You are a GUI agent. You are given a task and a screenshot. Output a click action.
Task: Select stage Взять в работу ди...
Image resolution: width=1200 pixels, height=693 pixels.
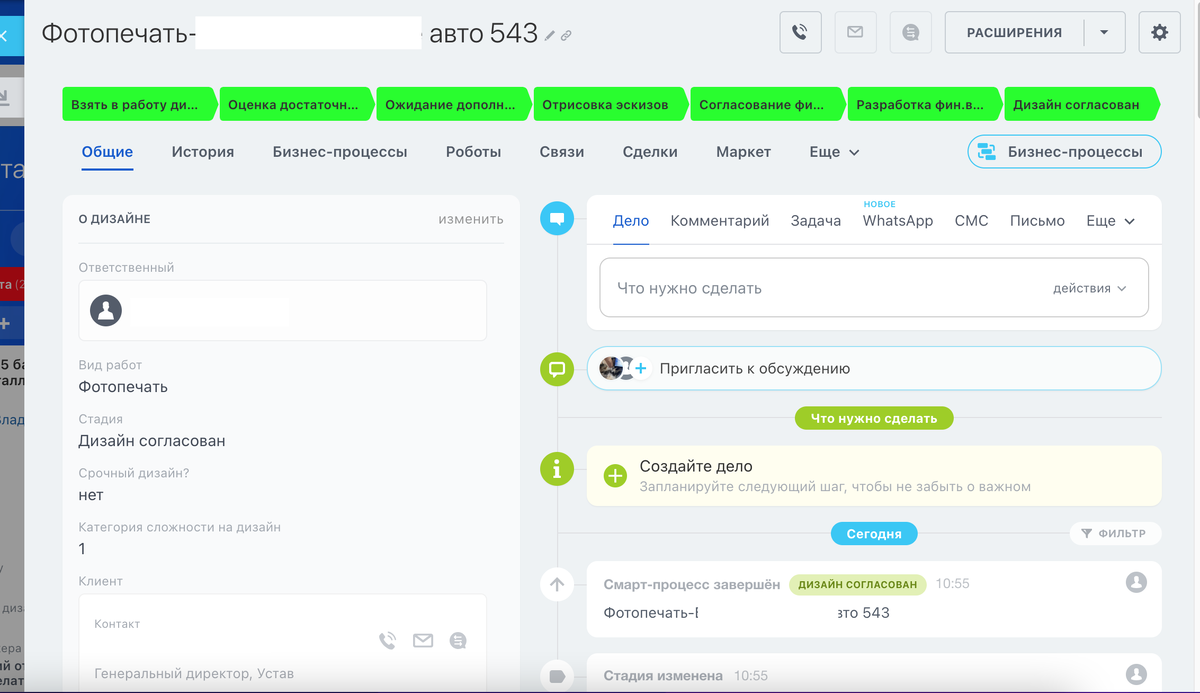coord(139,104)
